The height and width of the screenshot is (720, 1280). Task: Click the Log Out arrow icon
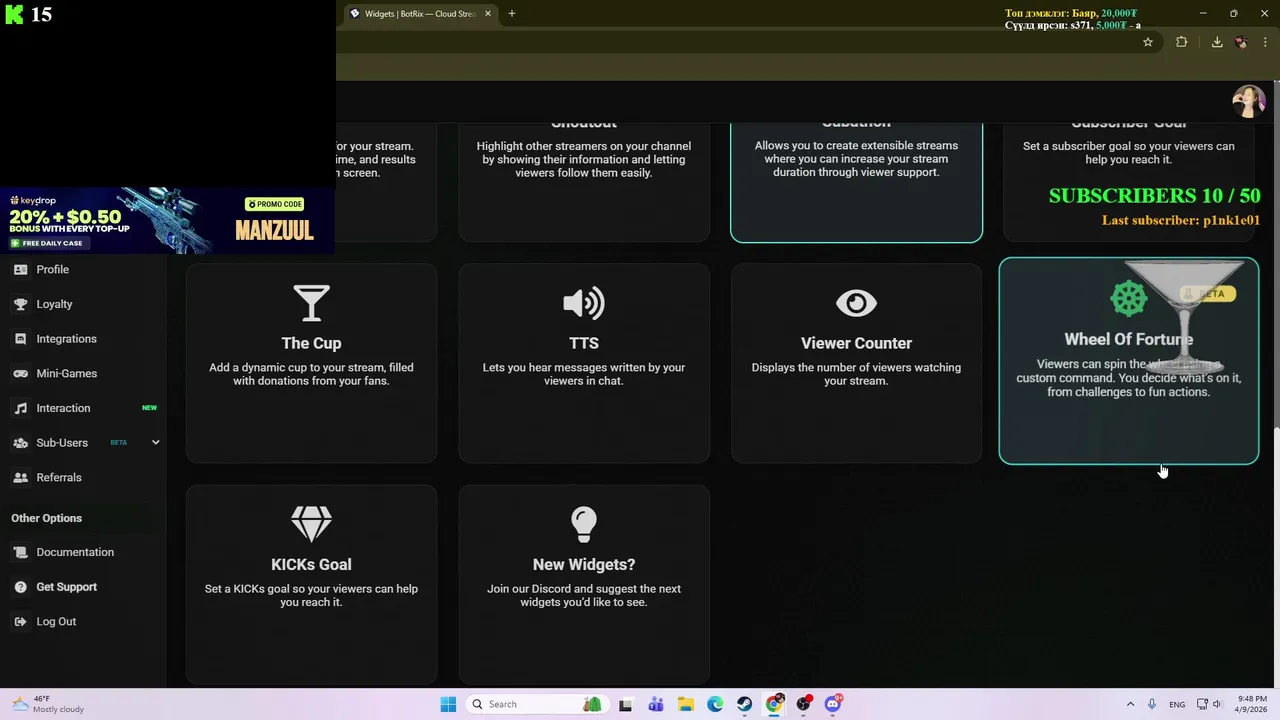(x=20, y=622)
